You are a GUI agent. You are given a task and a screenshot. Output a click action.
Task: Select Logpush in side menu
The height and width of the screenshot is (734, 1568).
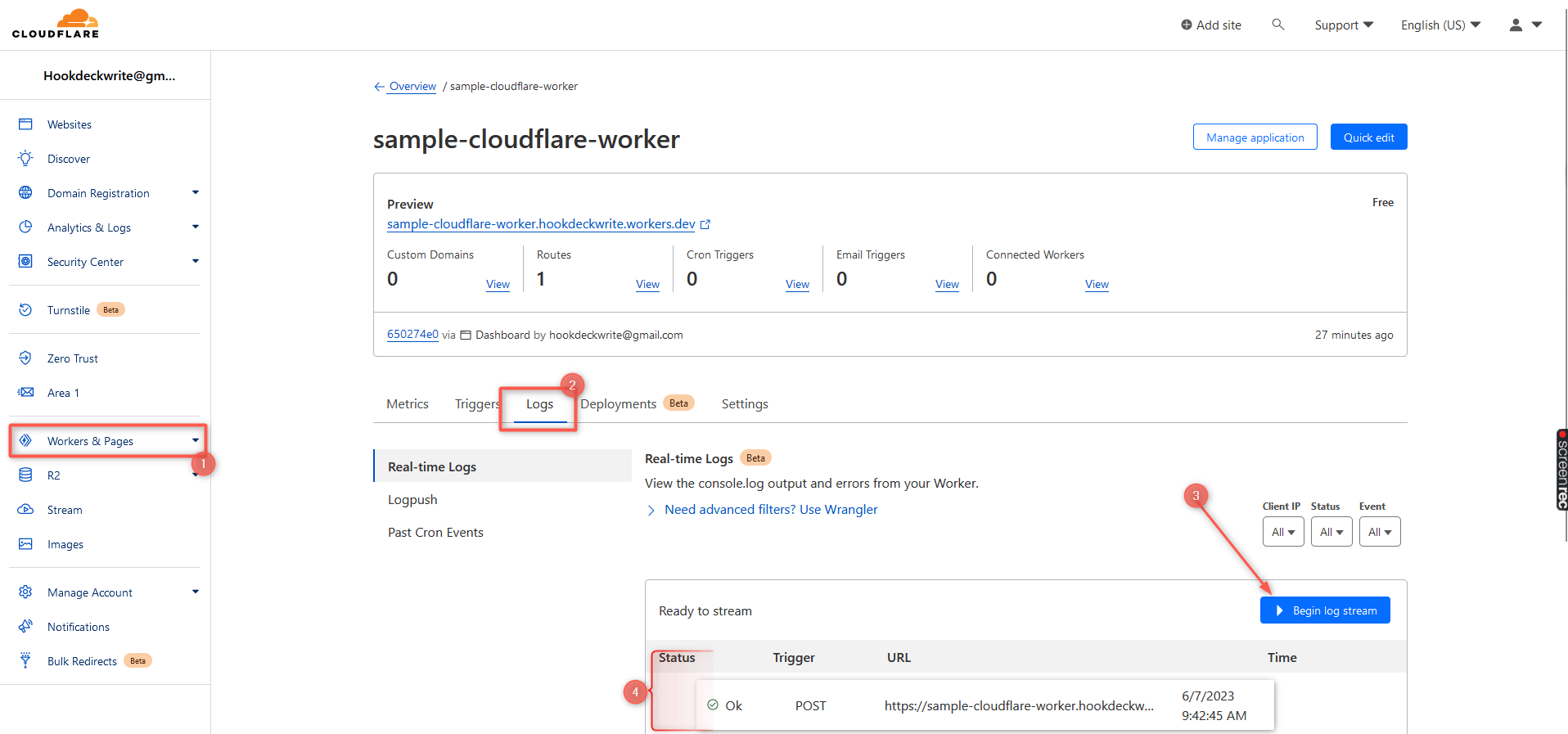point(412,500)
